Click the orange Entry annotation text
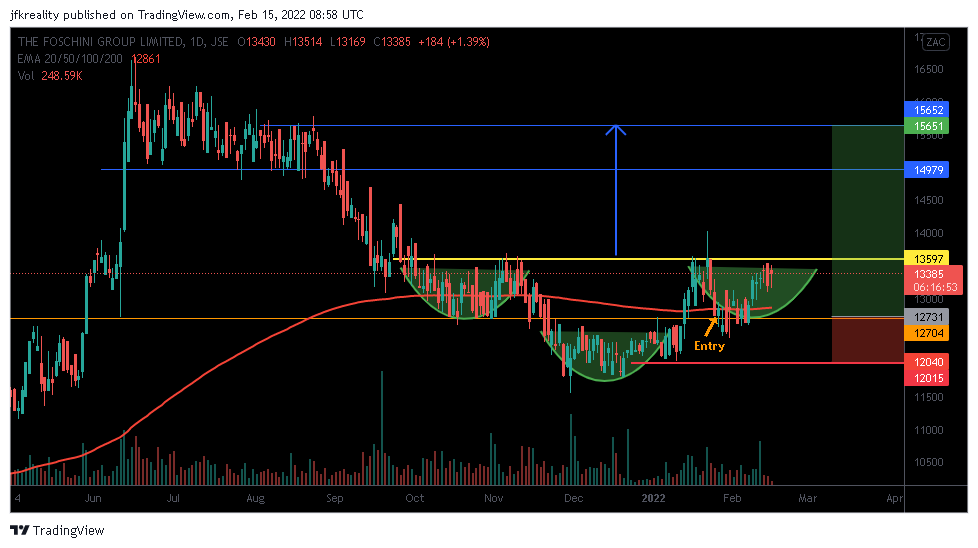Viewport: 978px width, 548px height. coord(709,346)
